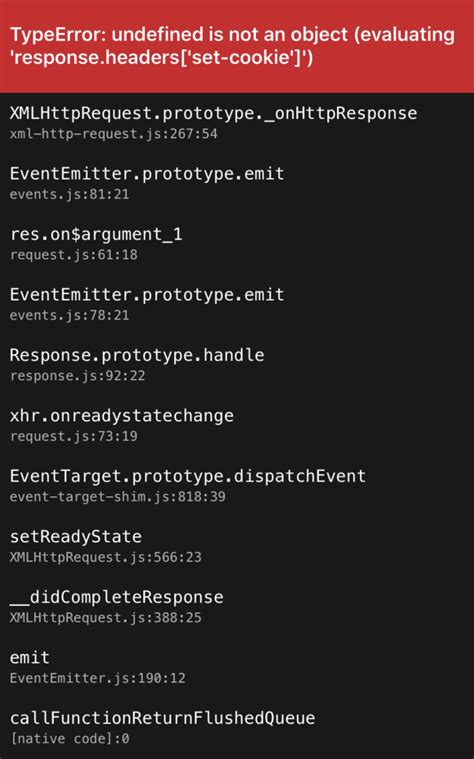Open response.js:92:22 source location
Screen dimensions: 474x759
tap(77, 376)
